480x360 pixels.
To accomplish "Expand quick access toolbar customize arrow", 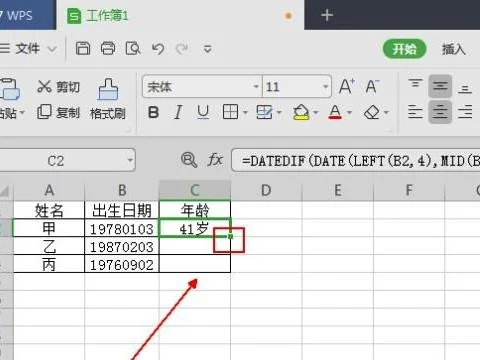I will 208,49.
